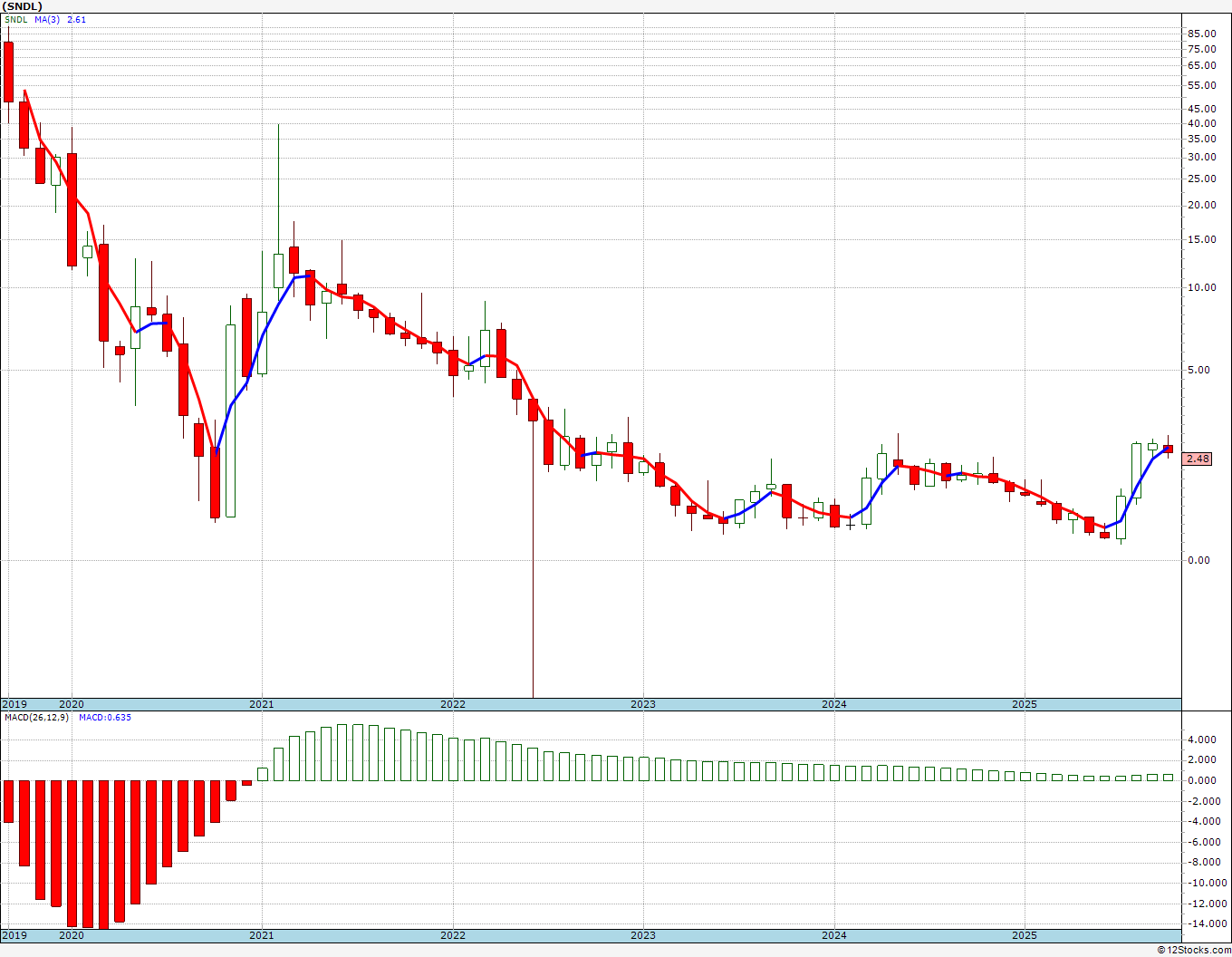Screen dimensions: 1232x957
Task: Click the 4.000 MACD axis label
Action: pos(1203,739)
